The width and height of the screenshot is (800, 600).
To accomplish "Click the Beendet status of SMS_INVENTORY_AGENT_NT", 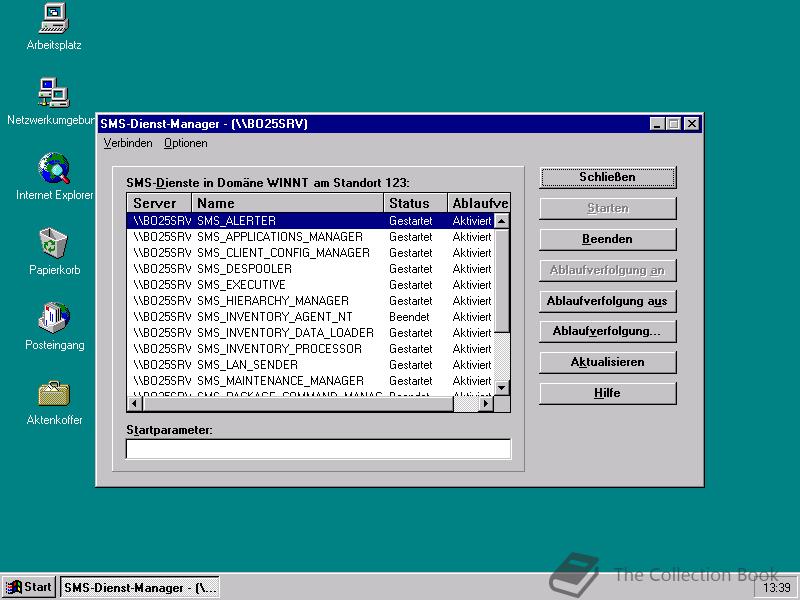I will pyautogui.click(x=409, y=317).
